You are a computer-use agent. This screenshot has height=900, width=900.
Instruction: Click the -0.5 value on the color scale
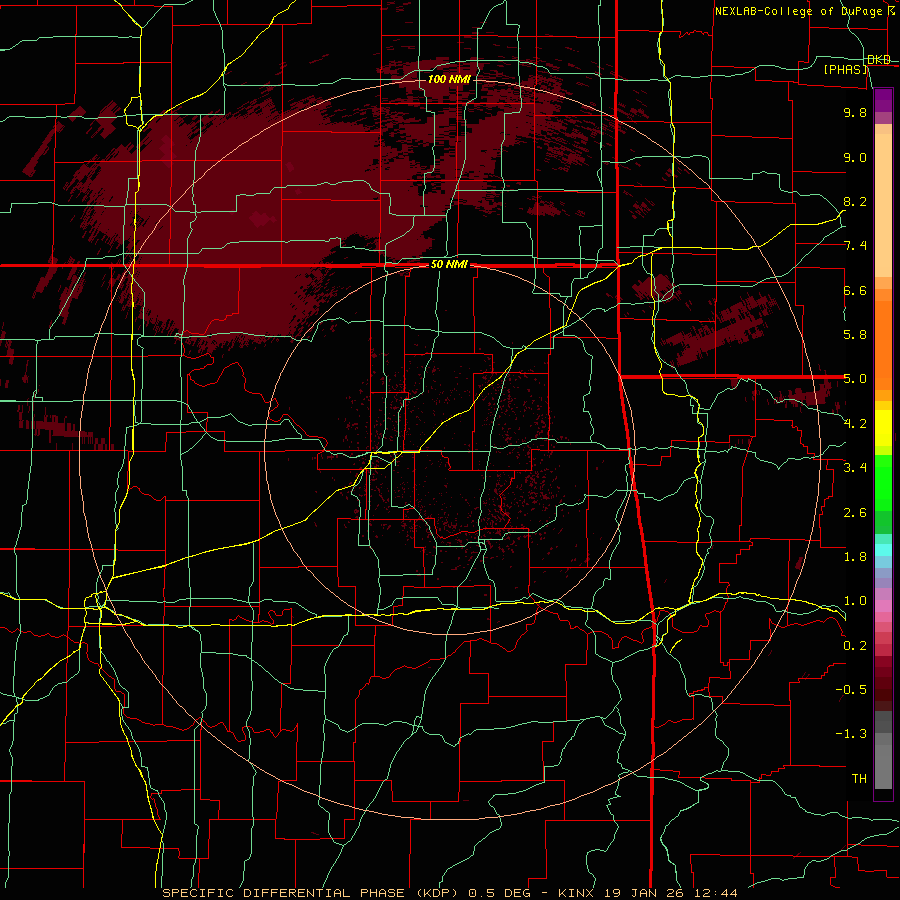coord(851,690)
